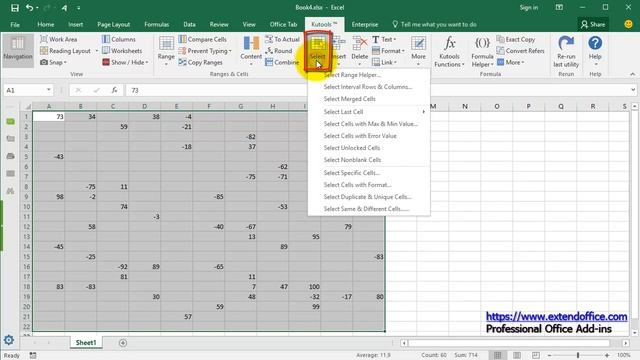Open More dropdown in Formula group
Viewport: 640px width, 360px height.
point(510,62)
